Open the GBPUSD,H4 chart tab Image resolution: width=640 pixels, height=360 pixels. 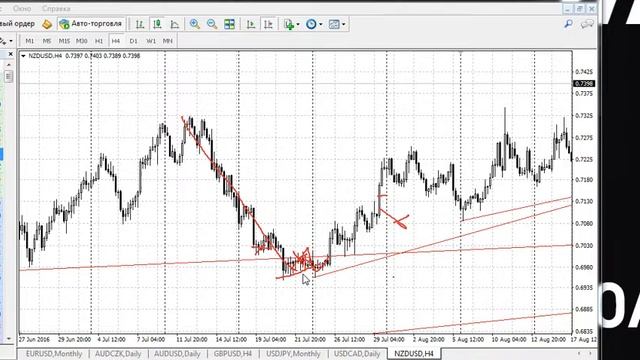[x=233, y=353]
